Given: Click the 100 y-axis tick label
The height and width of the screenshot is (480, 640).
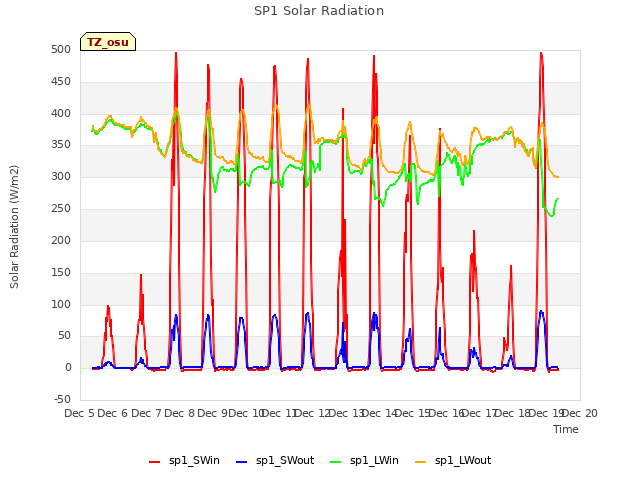Looking at the screenshot, I should click(61, 304).
